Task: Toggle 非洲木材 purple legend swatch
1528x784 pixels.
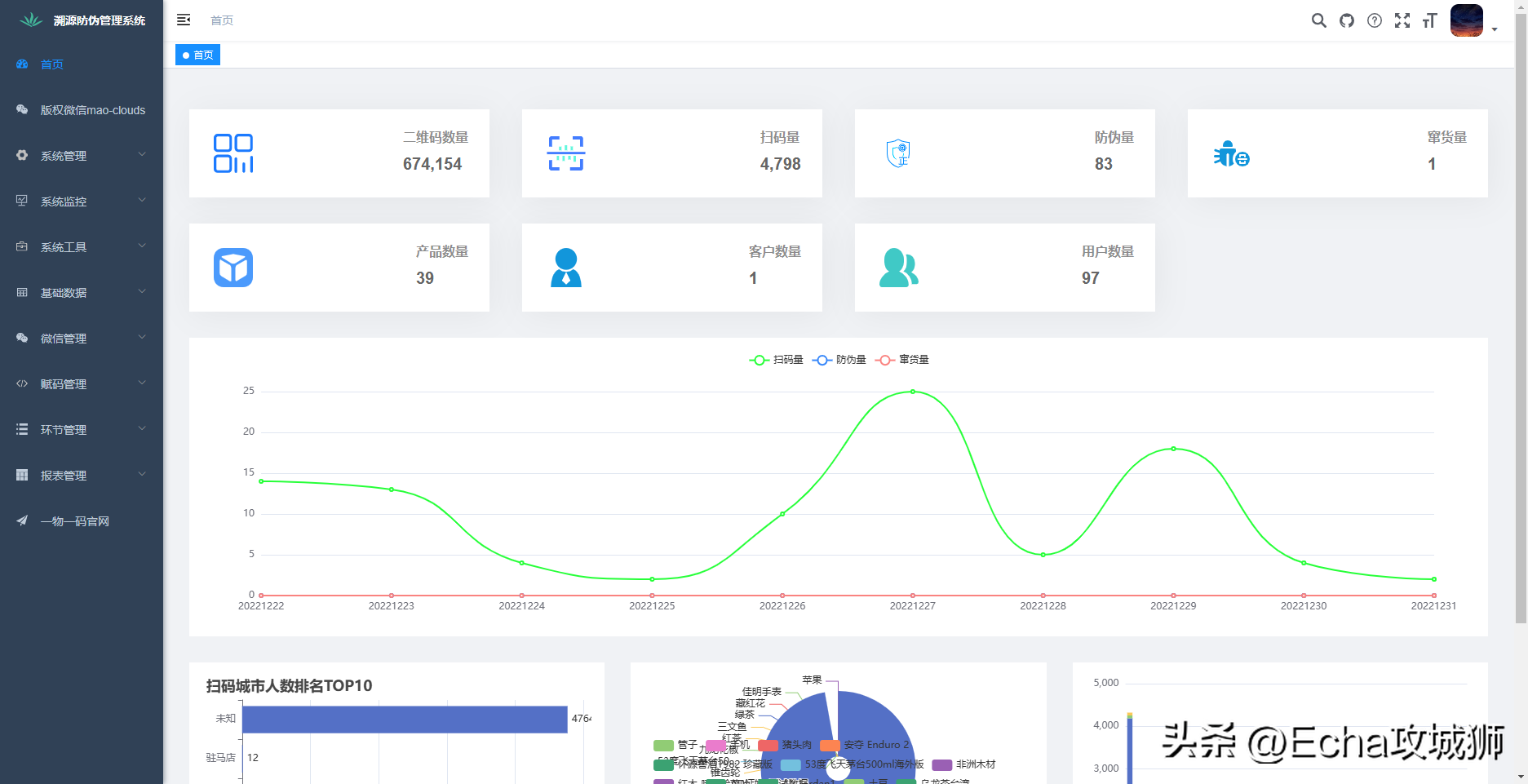Action: (x=942, y=764)
